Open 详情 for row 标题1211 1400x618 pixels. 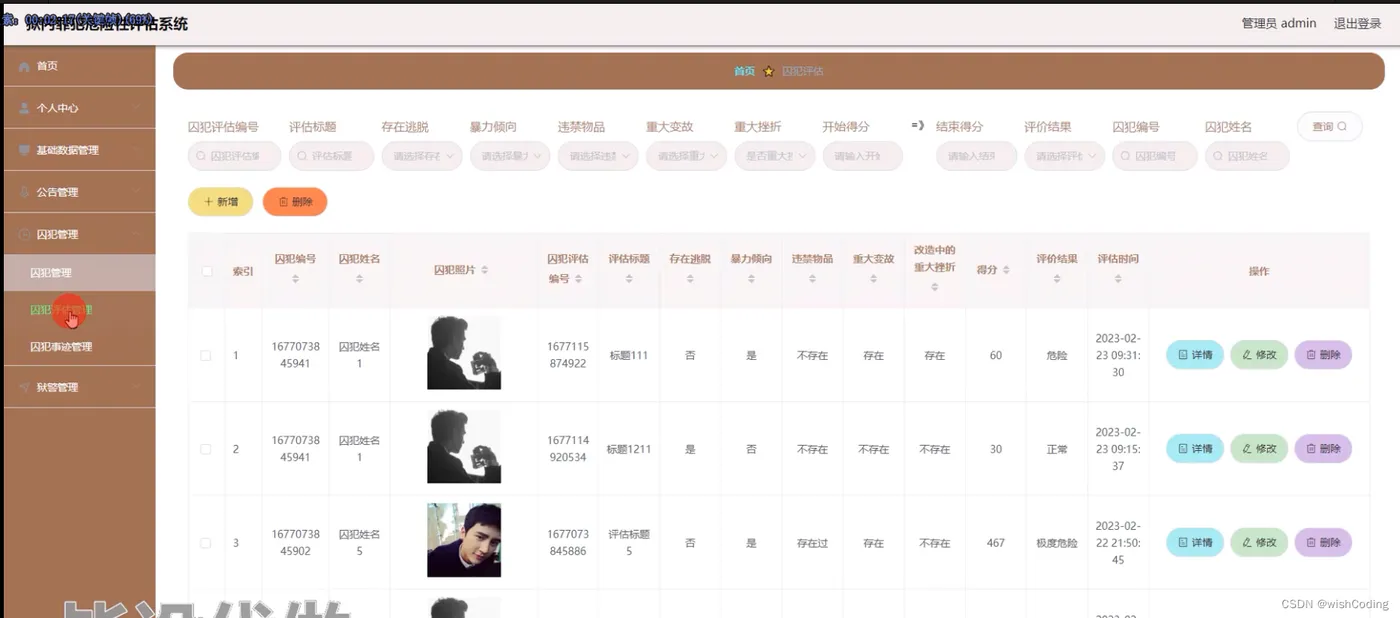click(1195, 449)
